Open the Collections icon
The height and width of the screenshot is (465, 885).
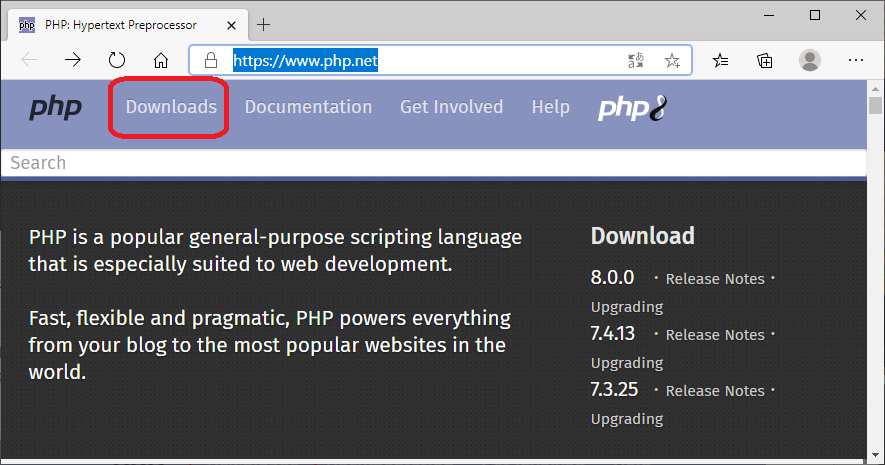pyautogui.click(x=765, y=60)
